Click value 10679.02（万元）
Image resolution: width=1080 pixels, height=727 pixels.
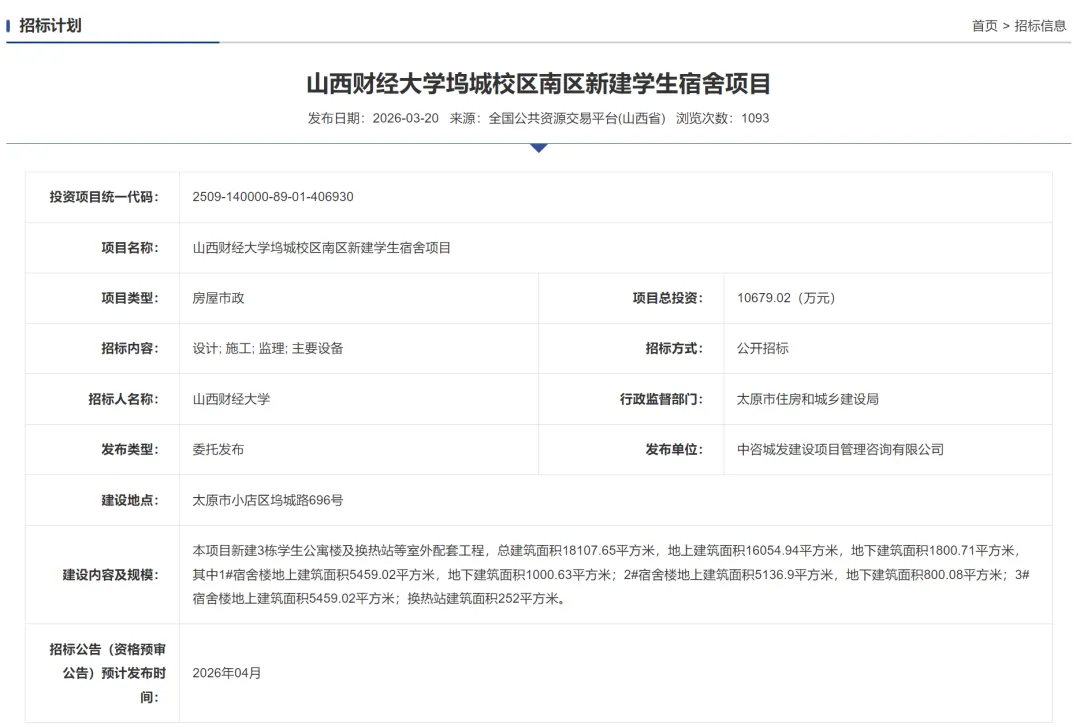point(786,298)
